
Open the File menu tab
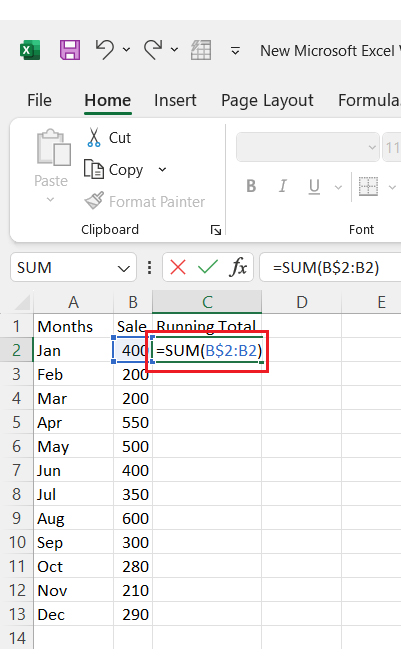[39, 100]
